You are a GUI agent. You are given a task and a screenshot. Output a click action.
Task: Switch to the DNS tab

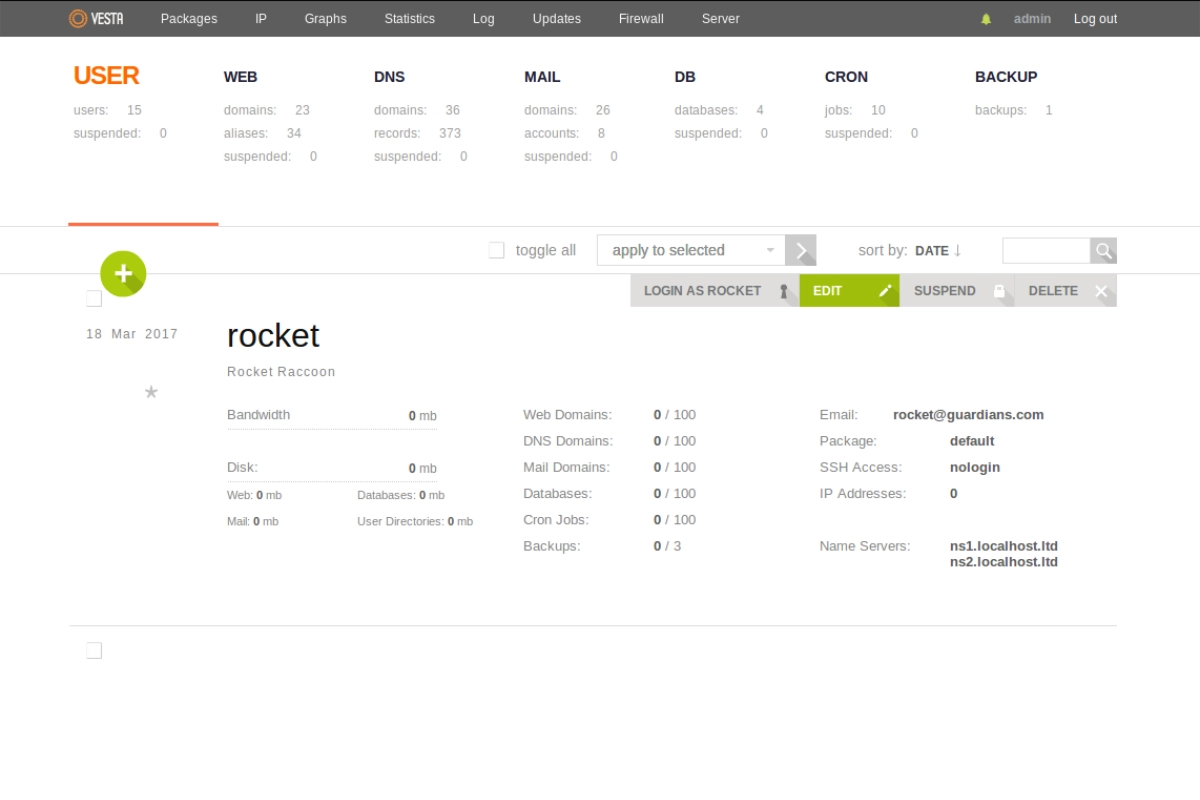point(389,76)
